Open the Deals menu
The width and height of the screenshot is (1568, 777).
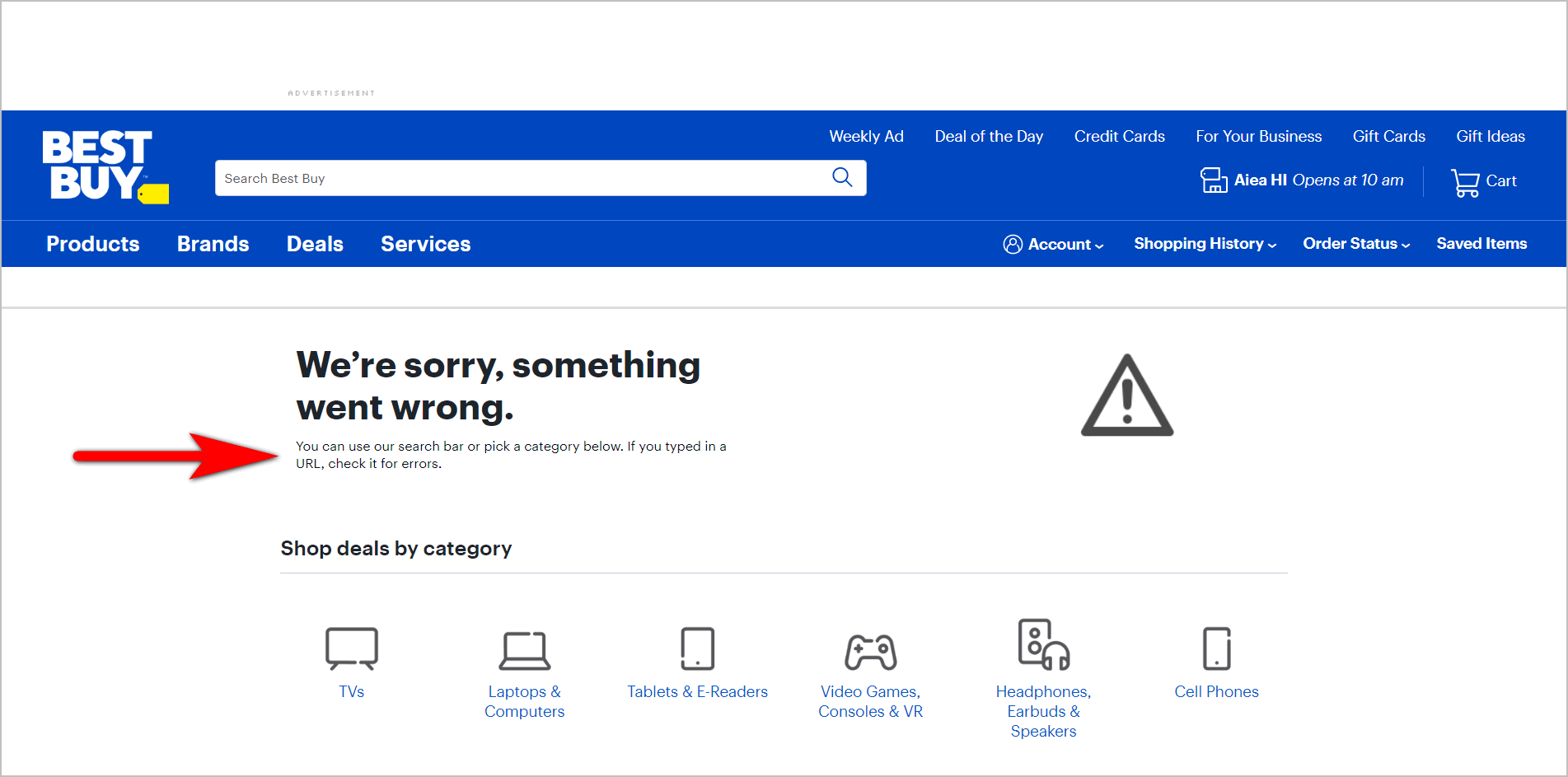point(315,244)
